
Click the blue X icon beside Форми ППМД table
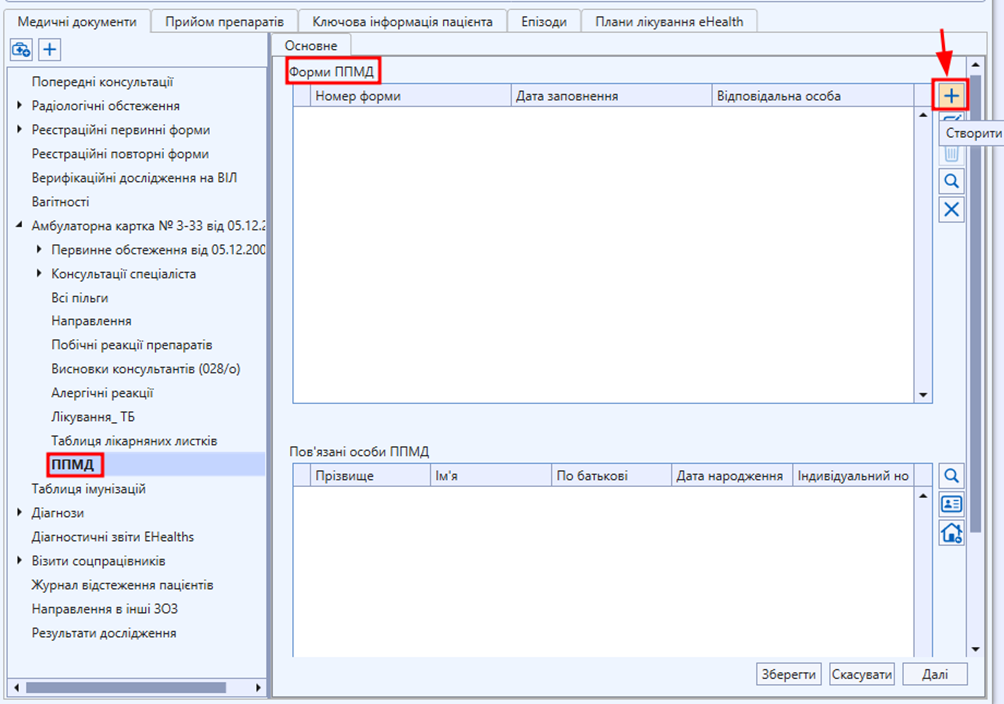[x=951, y=209]
